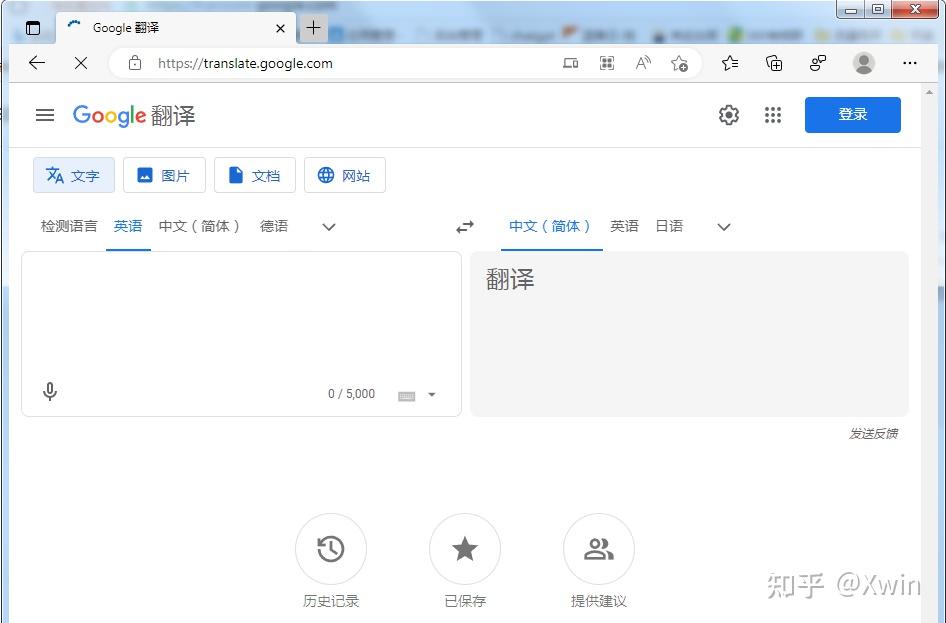Select the Google 翻译 browser tab
Screen dimensions: 946x623
point(176,28)
